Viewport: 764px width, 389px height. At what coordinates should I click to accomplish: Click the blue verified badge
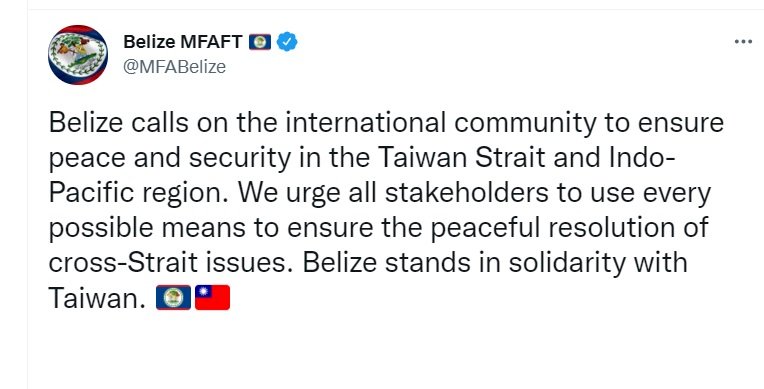click(x=287, y=42)
